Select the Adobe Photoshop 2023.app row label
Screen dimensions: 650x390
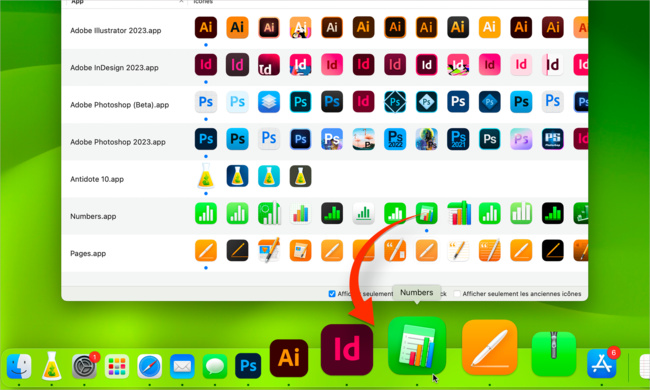click(x=118, y=142)
